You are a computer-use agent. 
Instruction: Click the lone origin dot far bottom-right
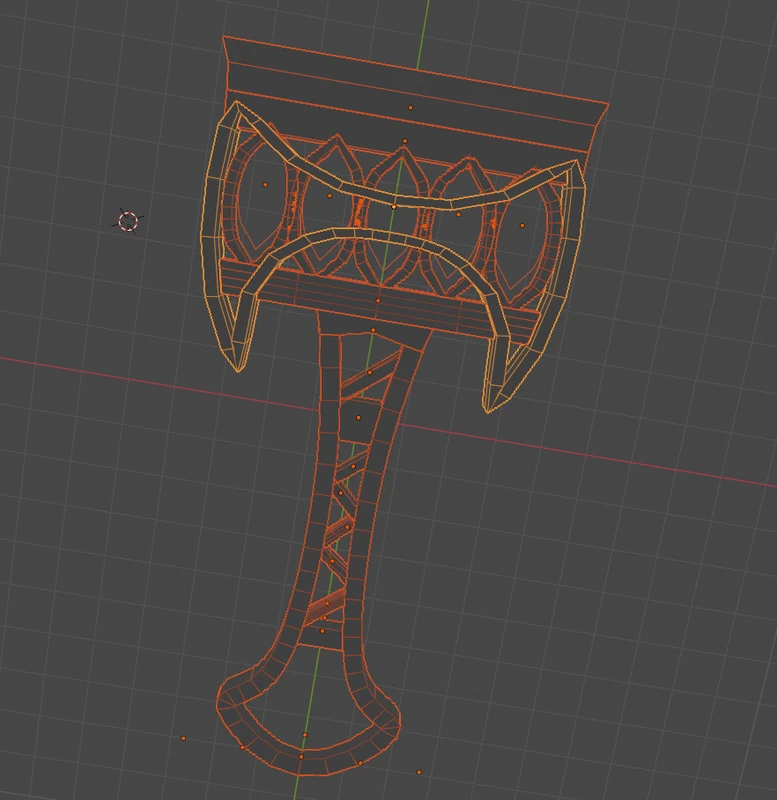click(x=419, y=772)
